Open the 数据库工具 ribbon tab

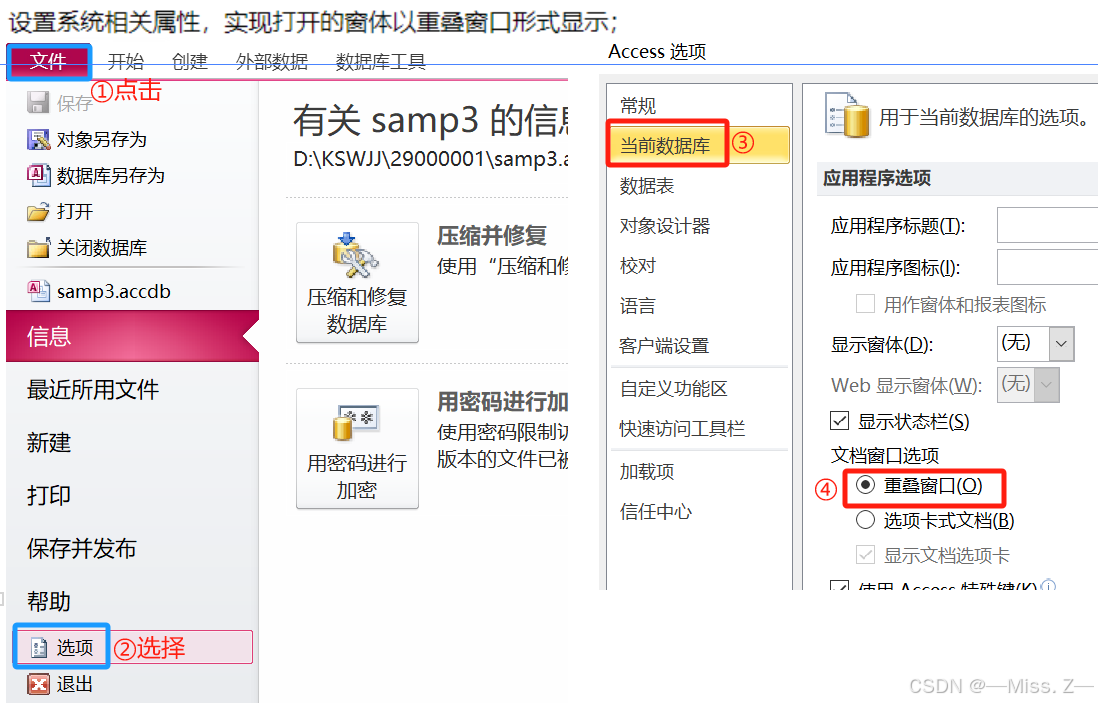pos(380,62)
